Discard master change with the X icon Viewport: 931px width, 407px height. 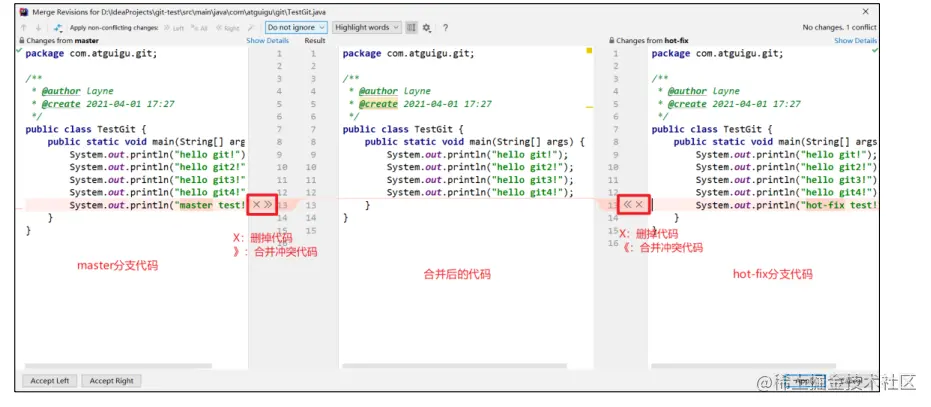[x=256, y=204]
